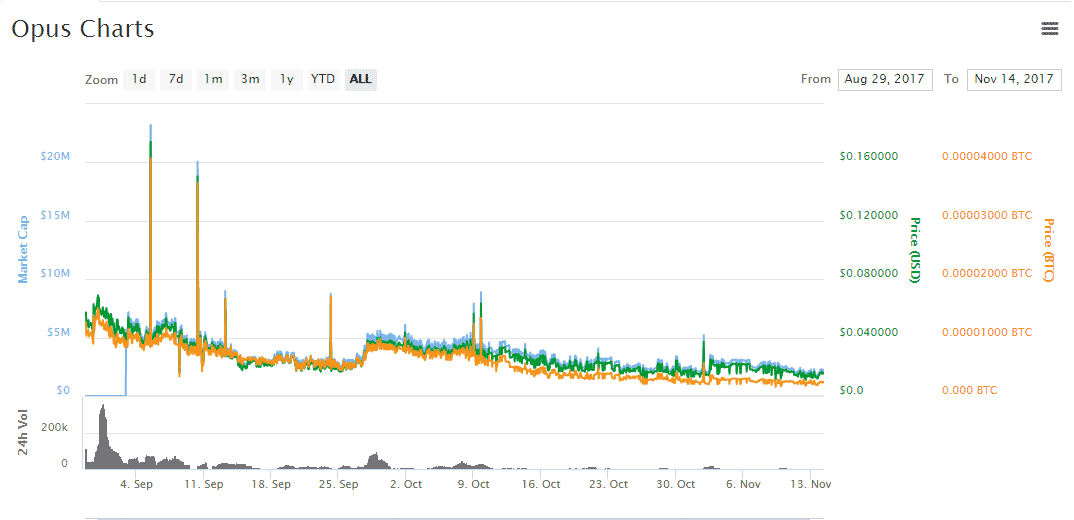
Task: Click the 16. Oct date tick
Action: click(540, 484)
